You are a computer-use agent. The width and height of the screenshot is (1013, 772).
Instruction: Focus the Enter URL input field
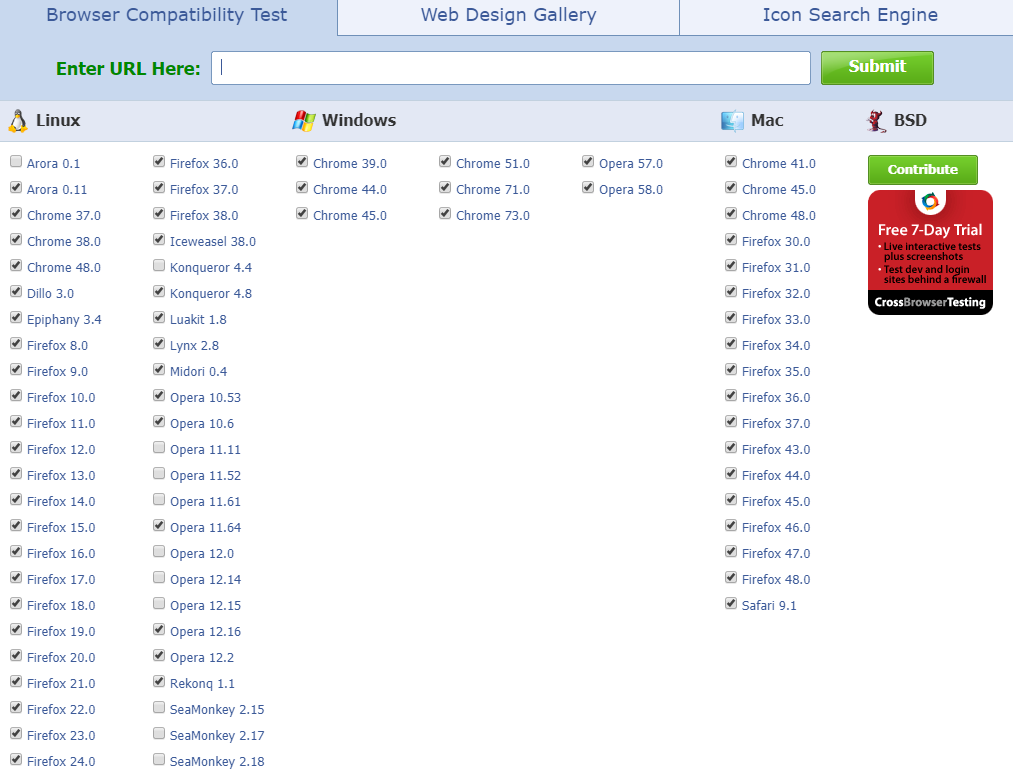511,68
